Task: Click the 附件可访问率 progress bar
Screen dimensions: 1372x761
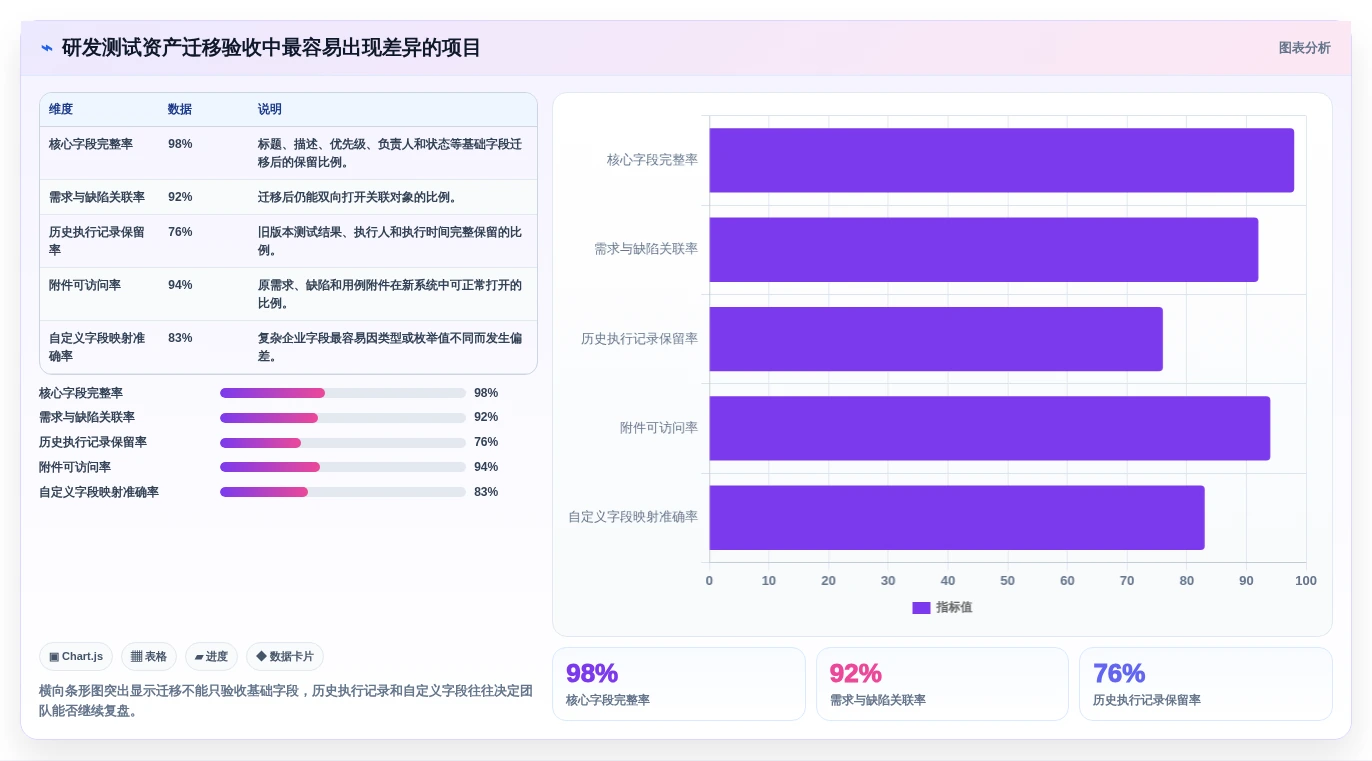Action: (343, 467)
